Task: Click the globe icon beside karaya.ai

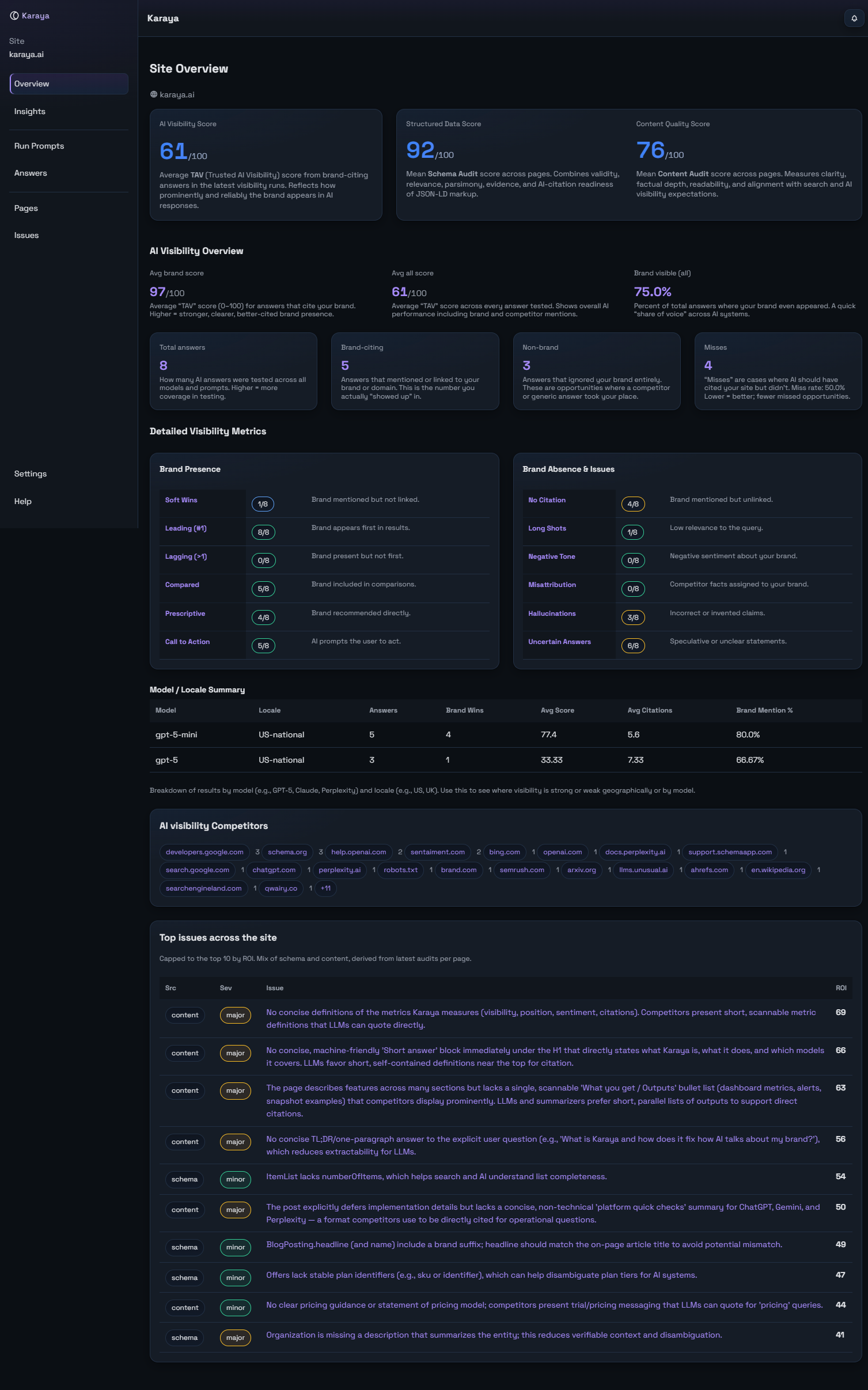Action: [154, 94]
